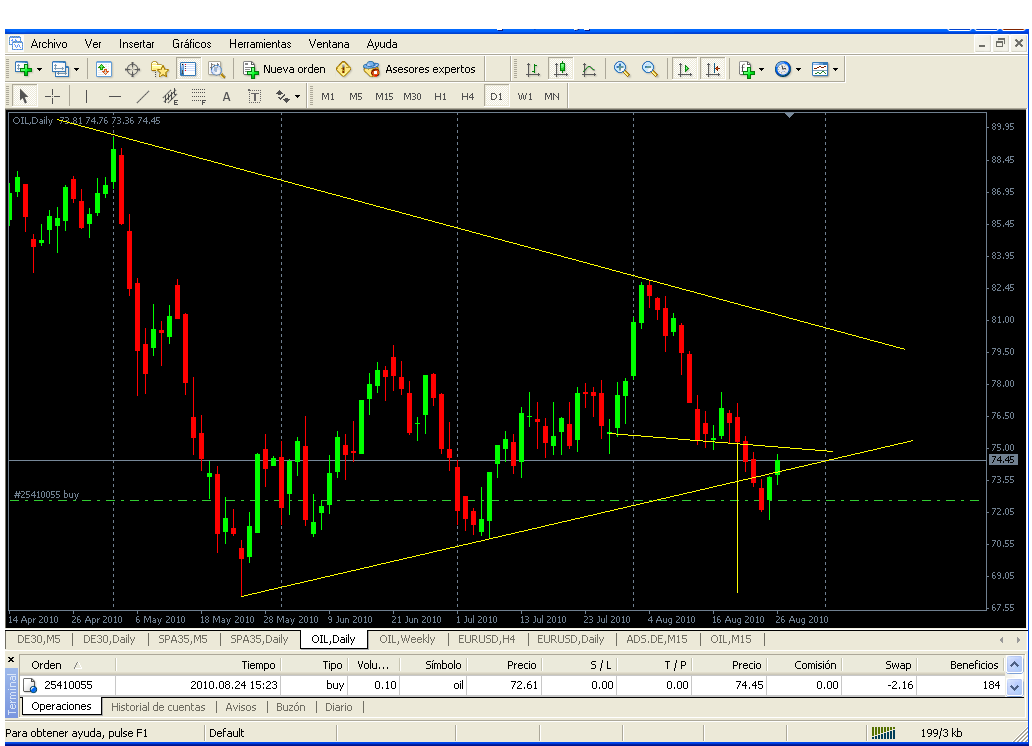Viewport: 1032px width, 746px height.
Task: Select the vertical line tool
Action: (x=86, y=97)
